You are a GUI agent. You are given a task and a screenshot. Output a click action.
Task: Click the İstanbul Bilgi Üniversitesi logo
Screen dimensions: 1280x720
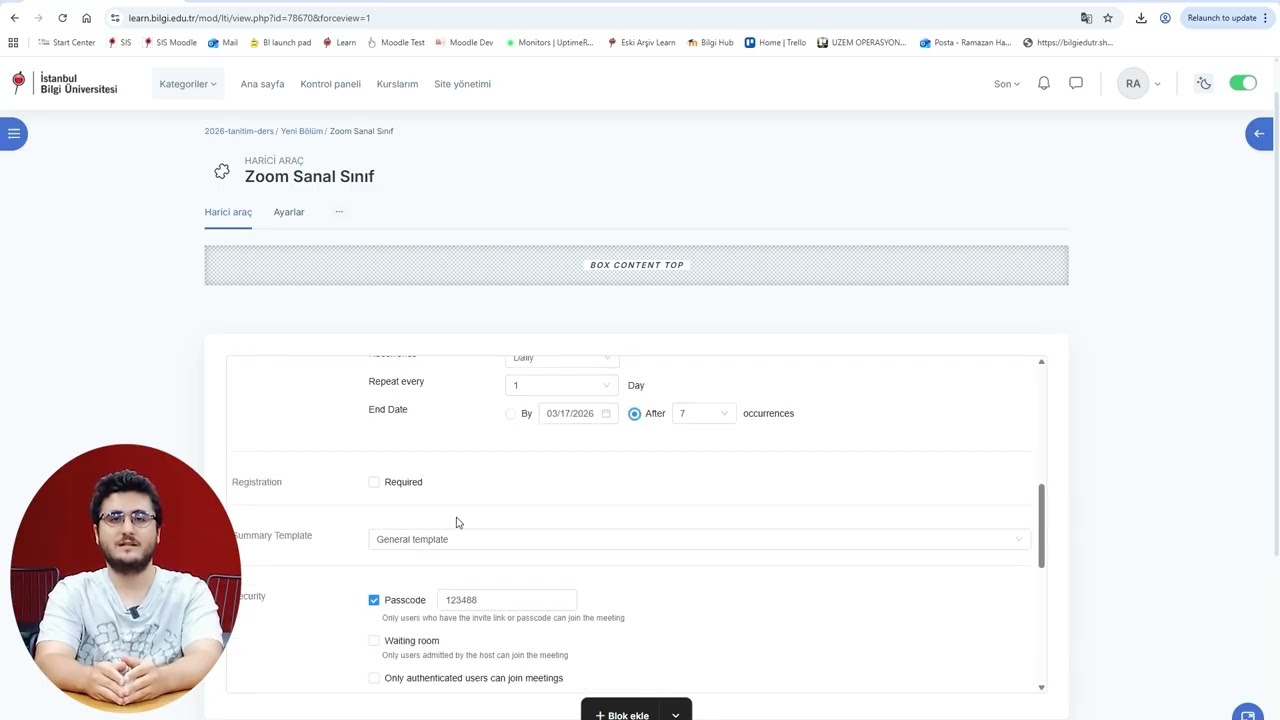coord(65,84)
